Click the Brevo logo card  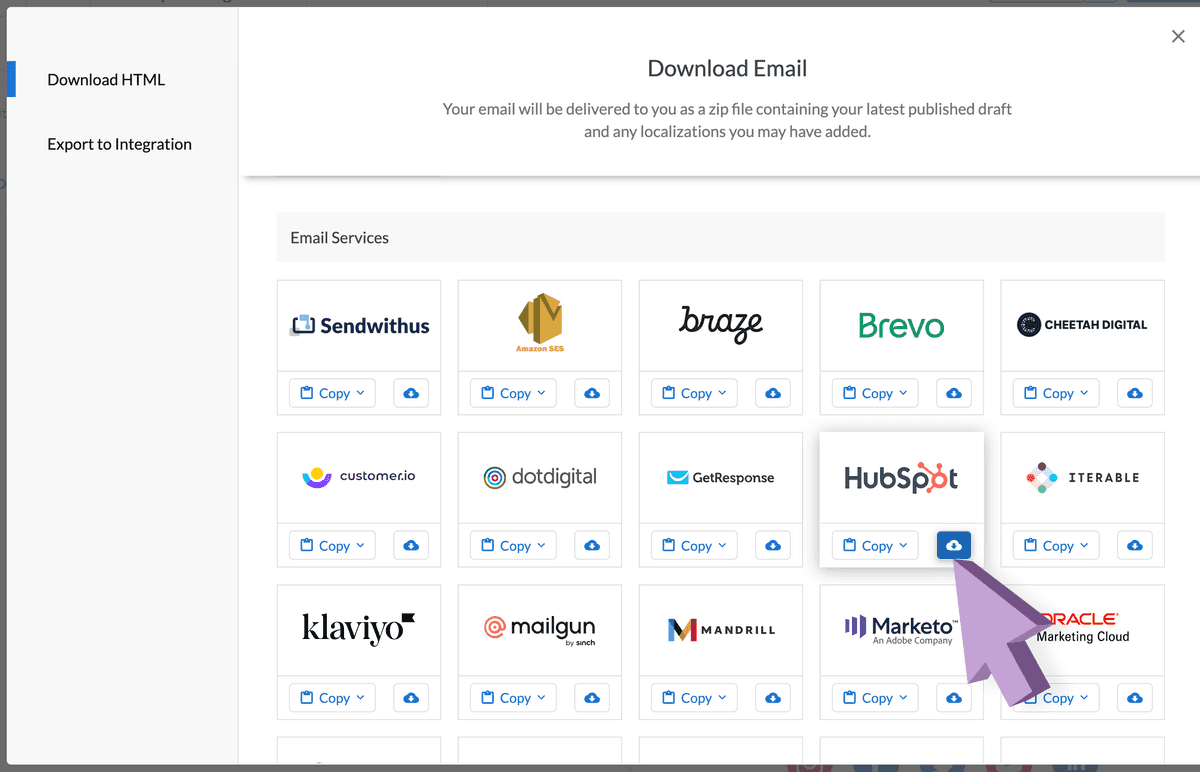coord(902,325)
